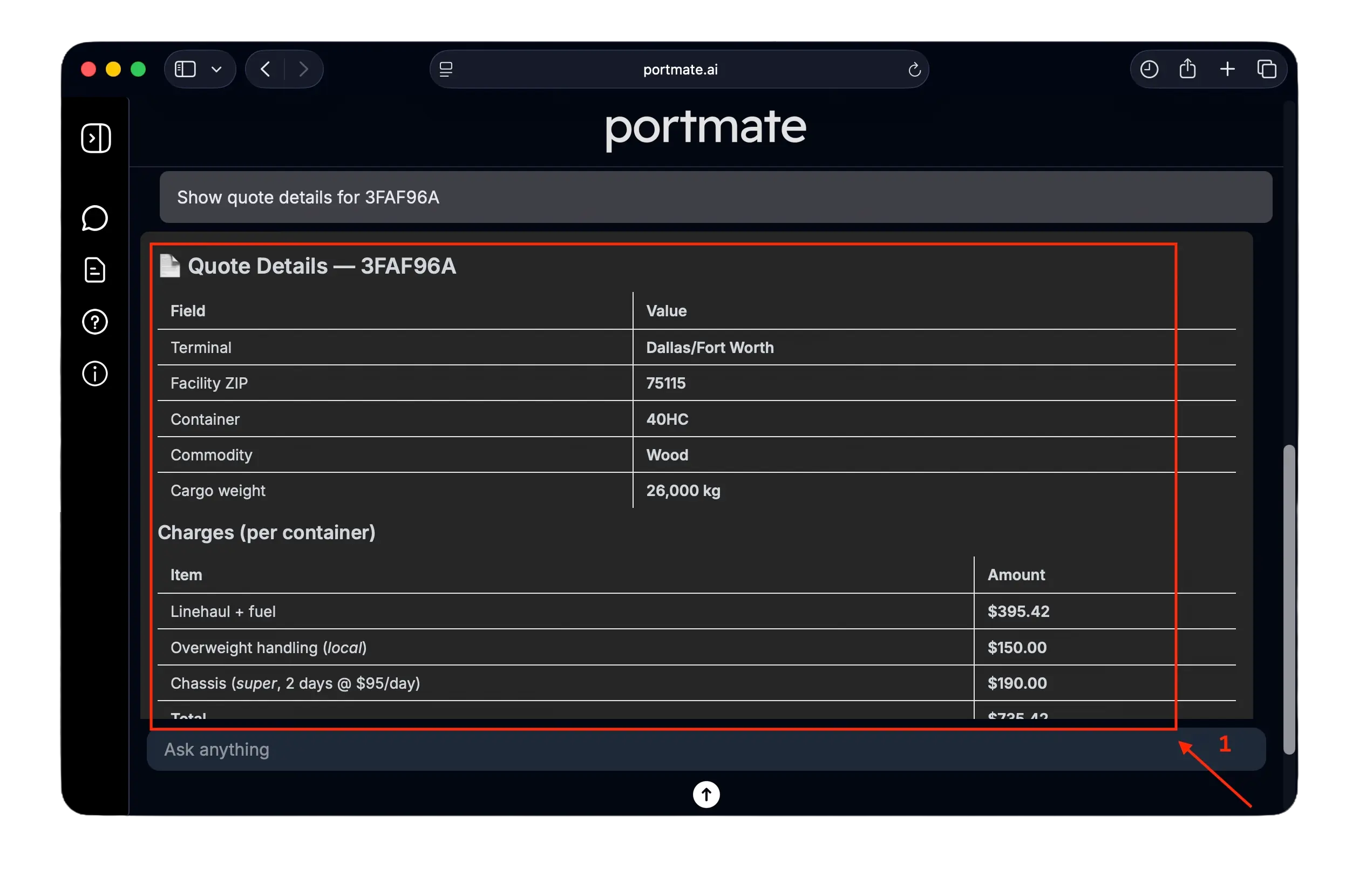Select the 'Dallas/Fort Worth' terminal value
1359x896 pixels.
click(710, 348)
